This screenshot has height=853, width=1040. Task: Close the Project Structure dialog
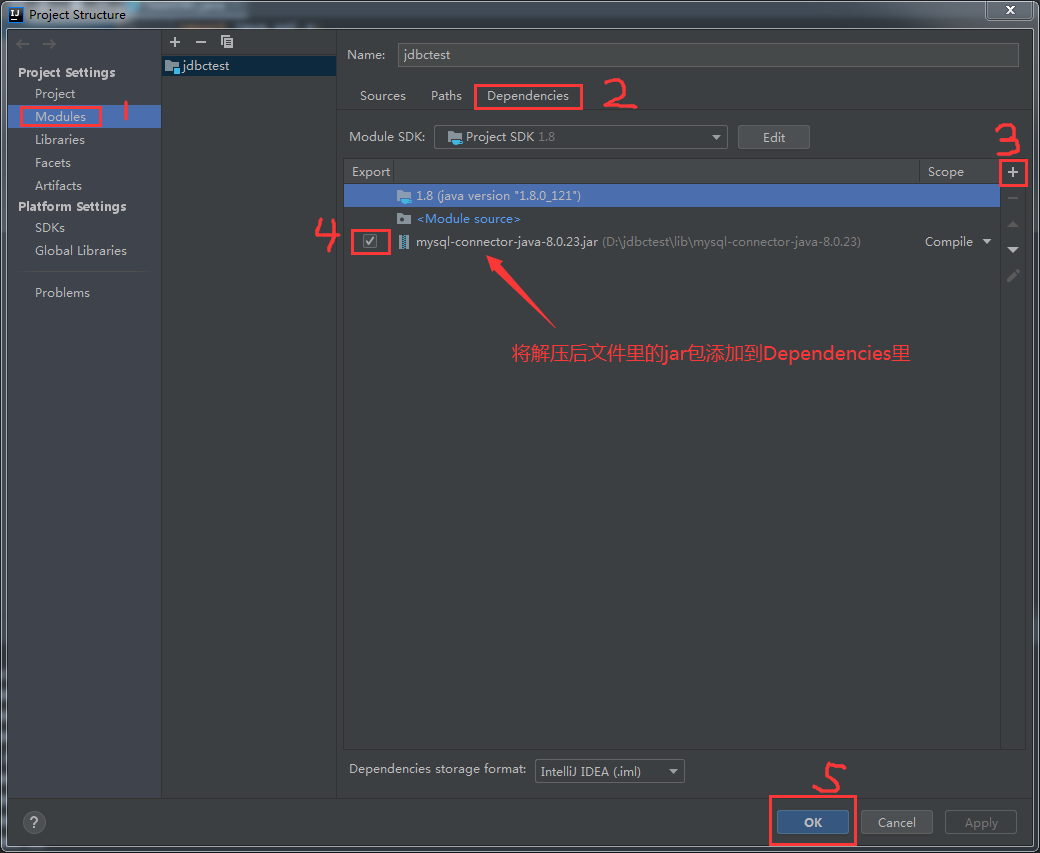coord(1010,10)
